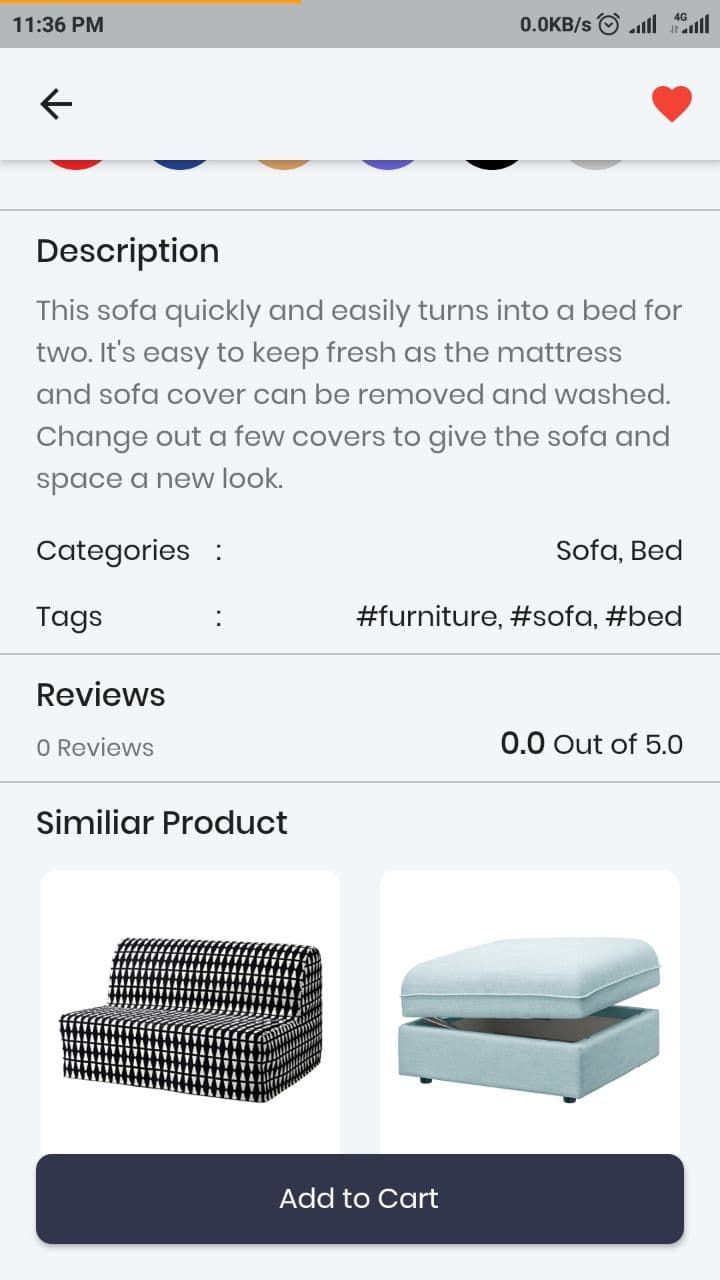
Task: Click the "Sofa, Bed" categories value
Action: pos(619,551)
